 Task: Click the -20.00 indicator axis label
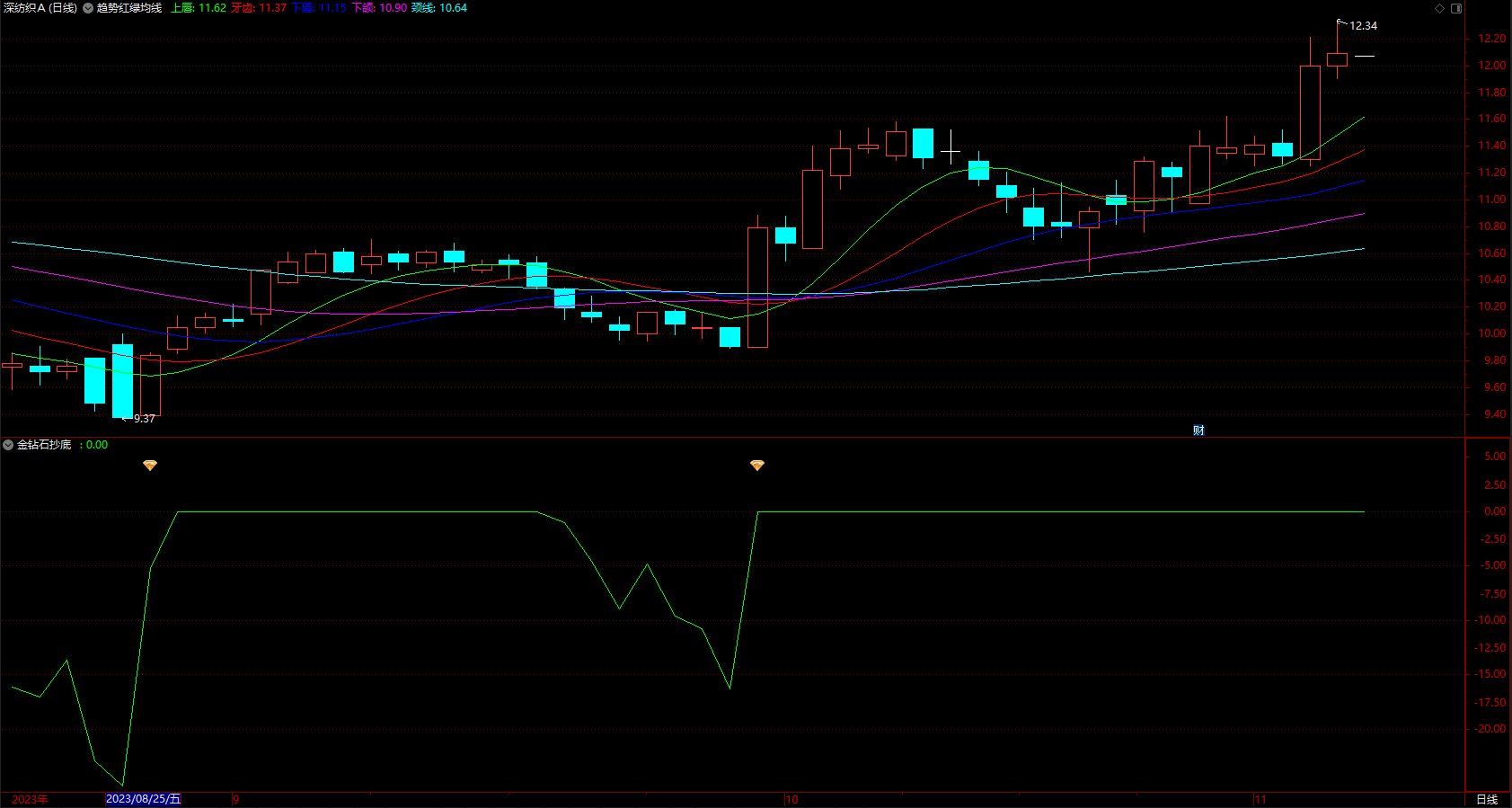[1490, 729]
